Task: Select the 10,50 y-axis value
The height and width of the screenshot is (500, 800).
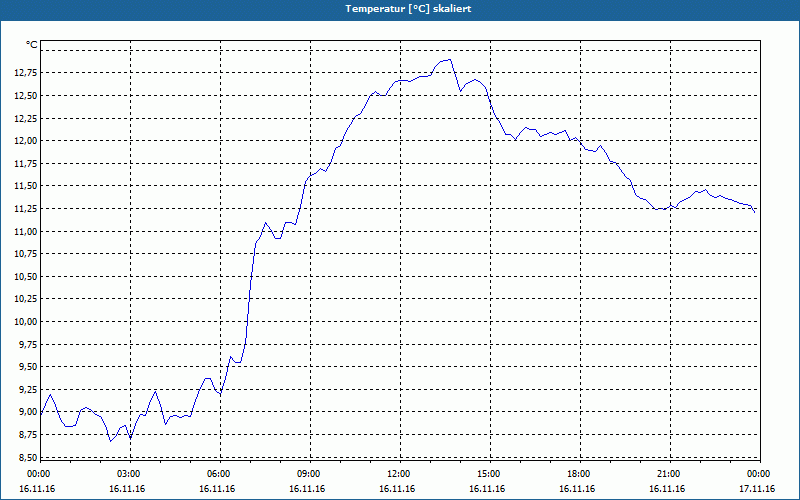Action: pyautogui.click(x=26, y=277)
